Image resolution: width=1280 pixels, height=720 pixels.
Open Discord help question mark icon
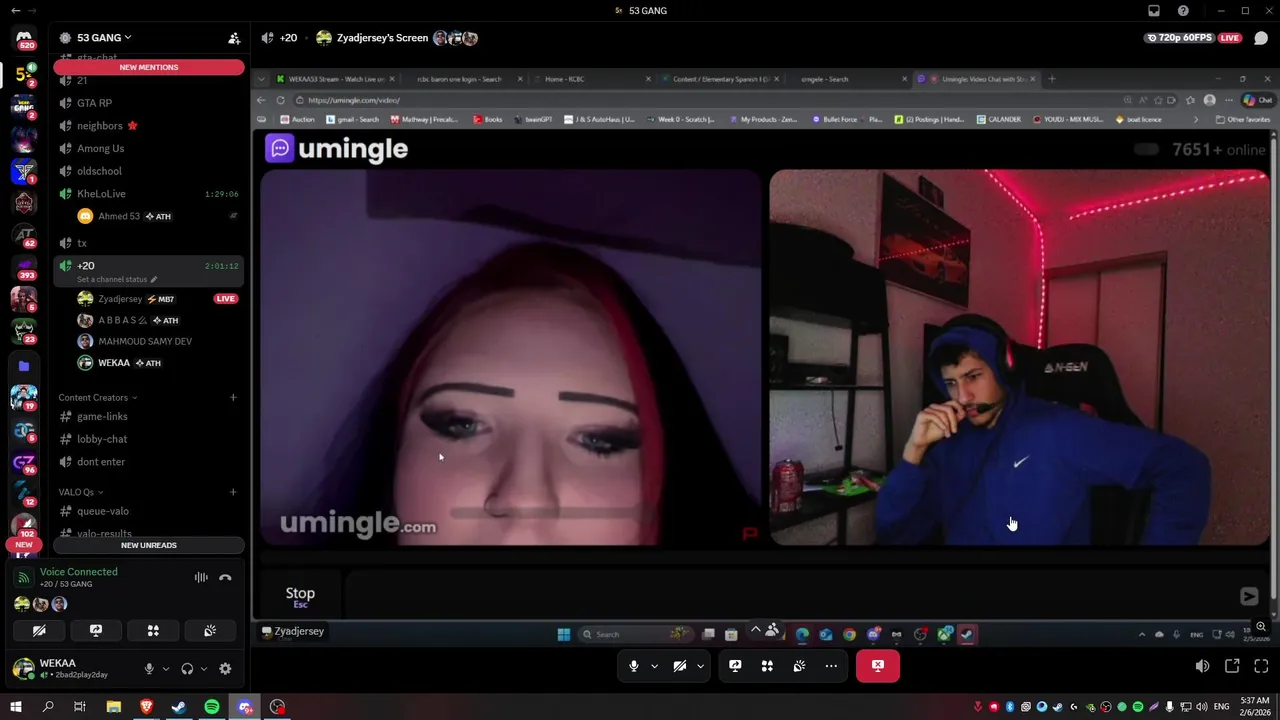point(1184,11)
